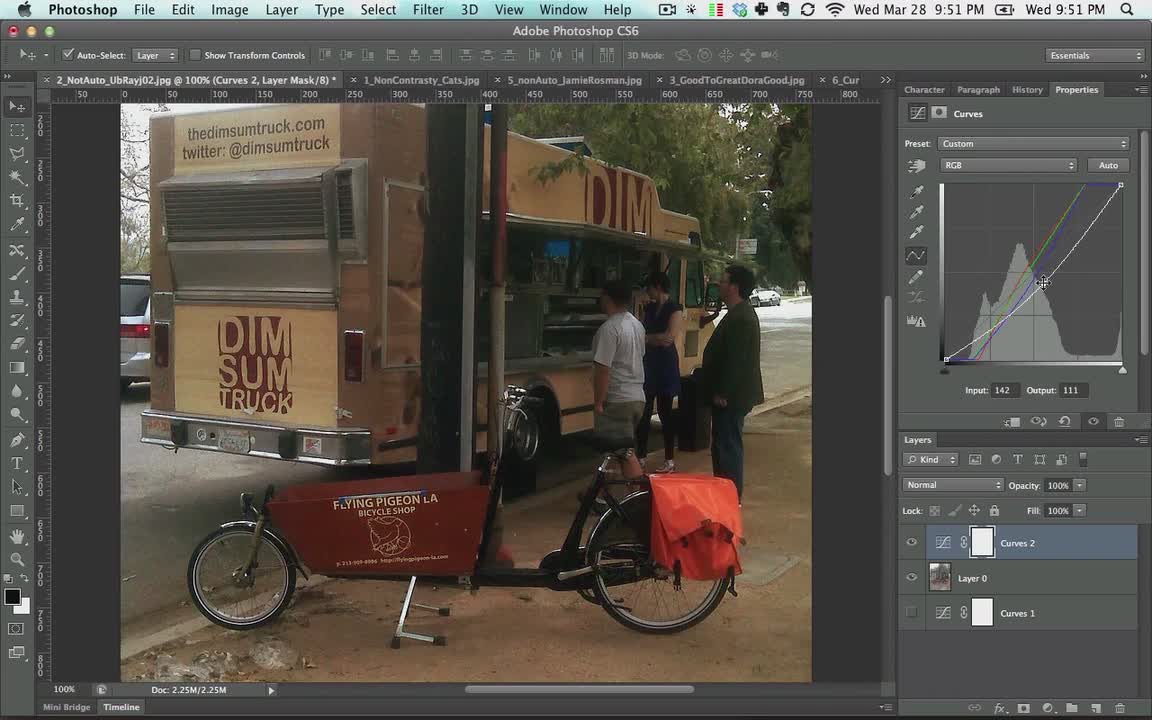This screenshot has width=1152, height=720.
Task: Select the Polygonal Lasso tool
Action: pyautogui.click(x=17, y=154)
